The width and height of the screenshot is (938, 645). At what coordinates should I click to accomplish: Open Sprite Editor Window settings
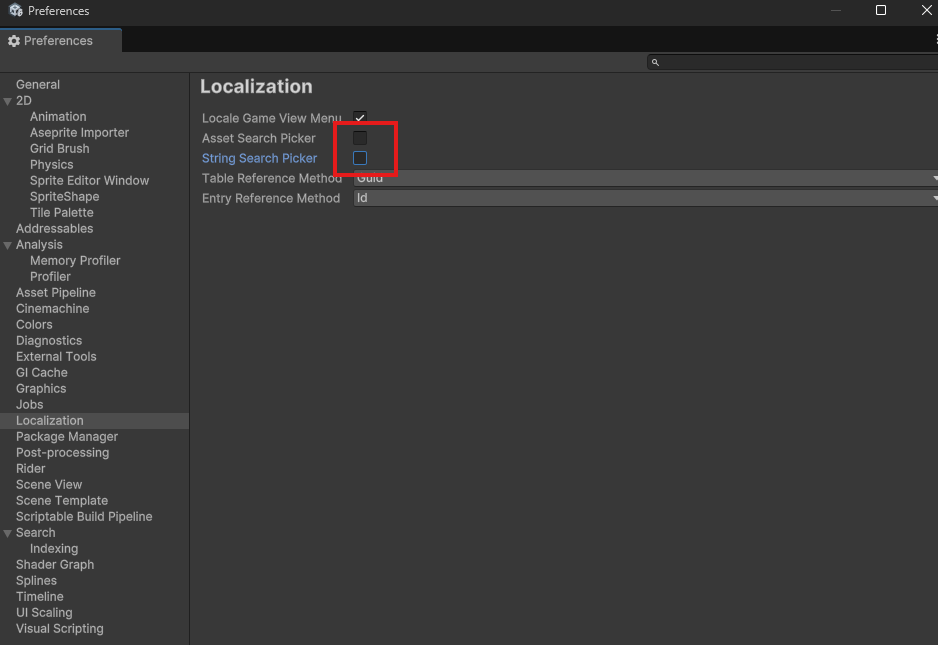pos(89,181)
